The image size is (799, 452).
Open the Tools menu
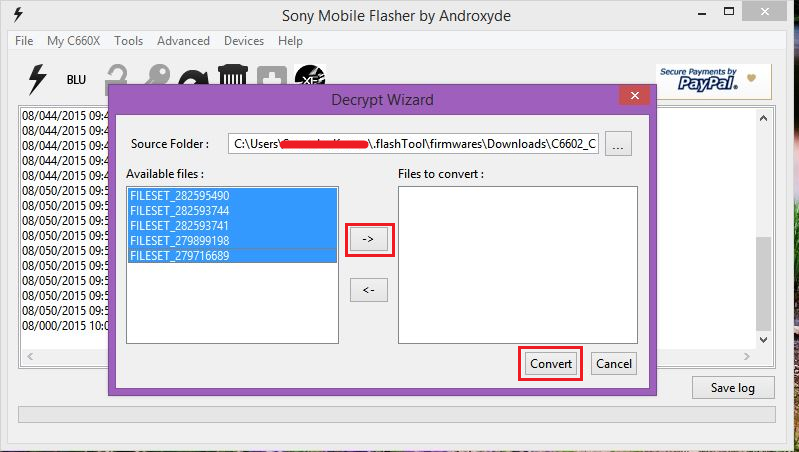pyautogui.click(x=128, y=41)
